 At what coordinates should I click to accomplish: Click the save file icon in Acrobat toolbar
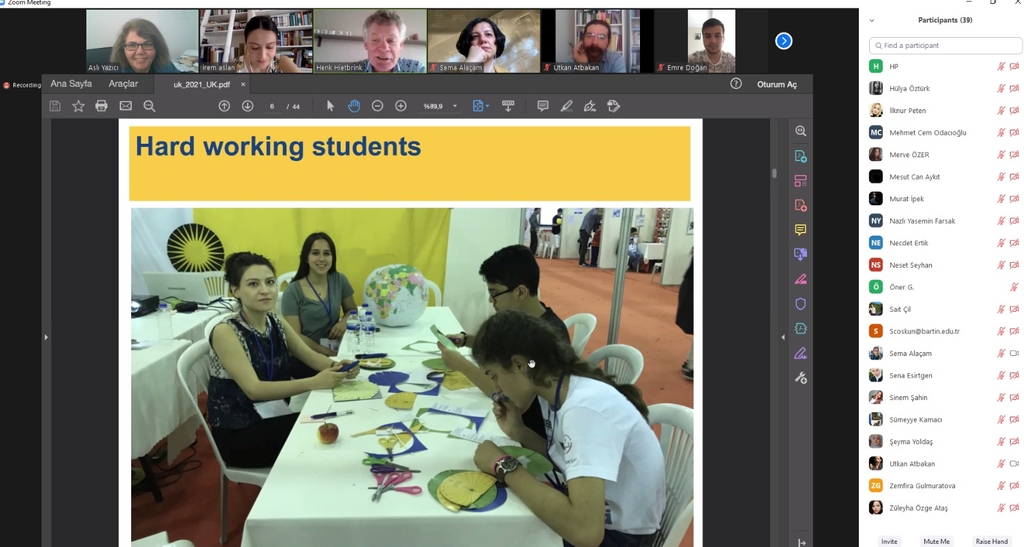(x=55, y=106)
